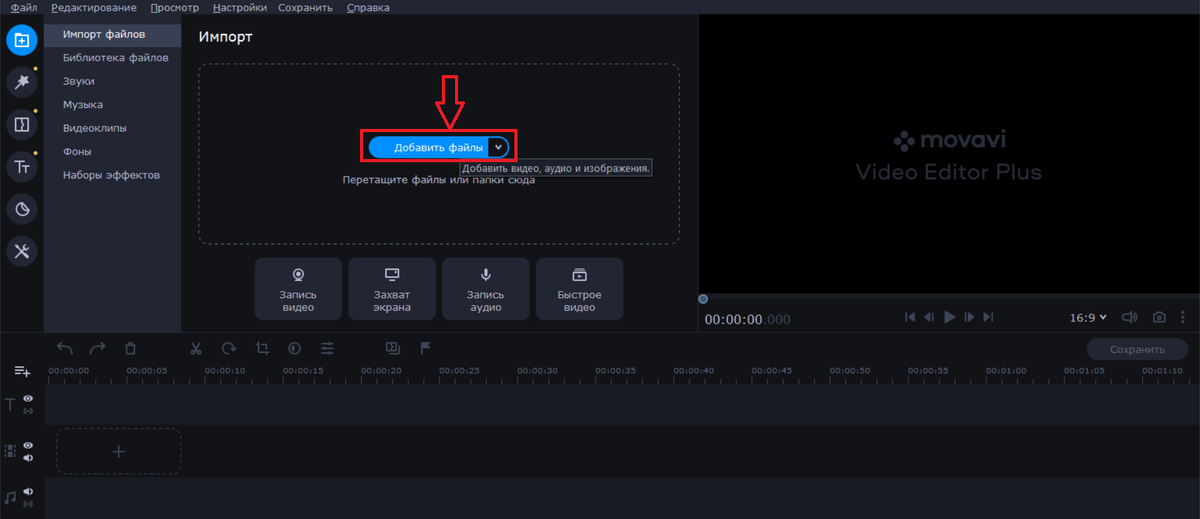Viewport: 1200px width, 519px height.
Task: Select Фоны category
Action: click(112, 152)
